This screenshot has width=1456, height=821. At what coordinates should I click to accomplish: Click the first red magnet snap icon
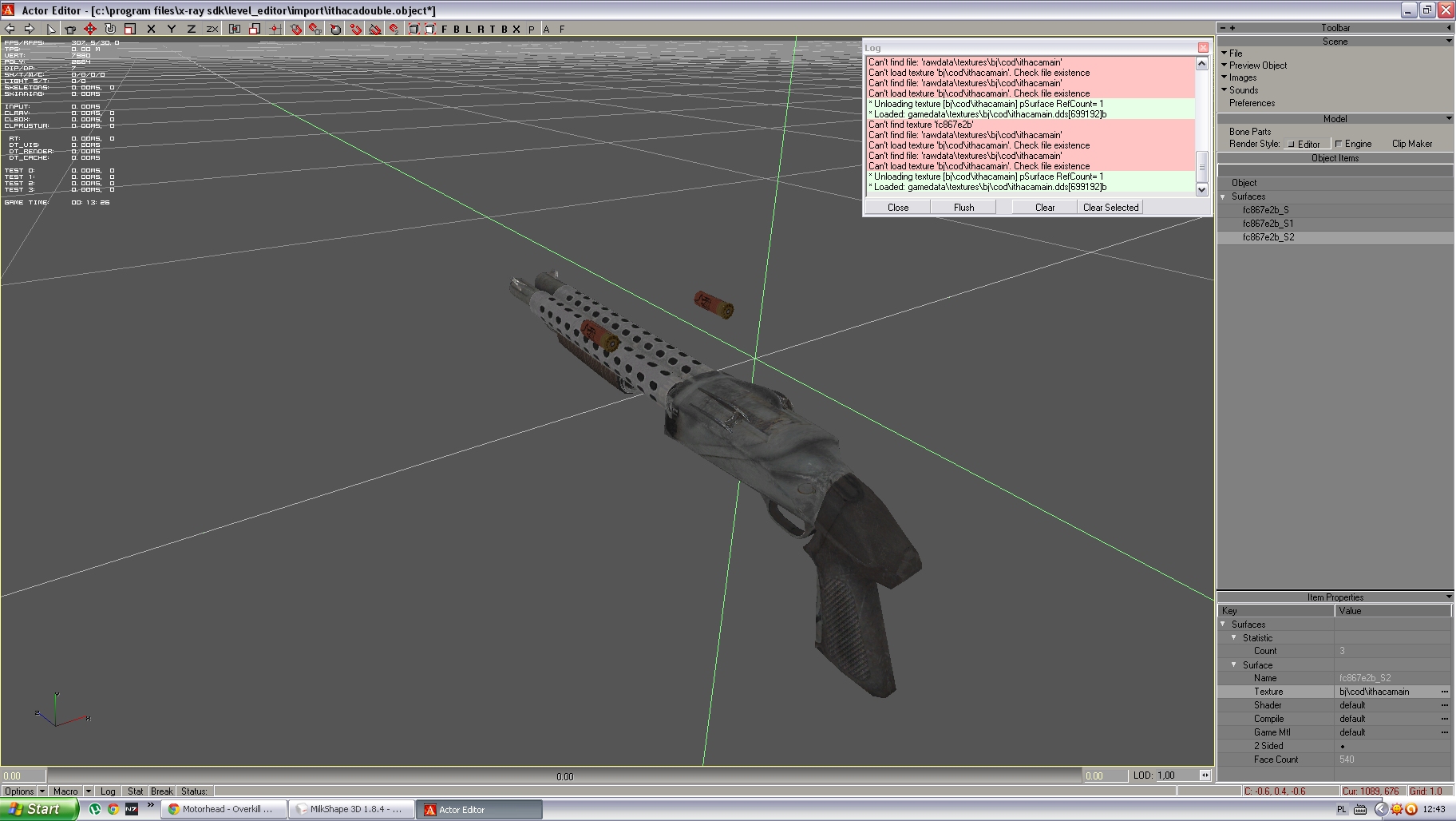point(296,29)
